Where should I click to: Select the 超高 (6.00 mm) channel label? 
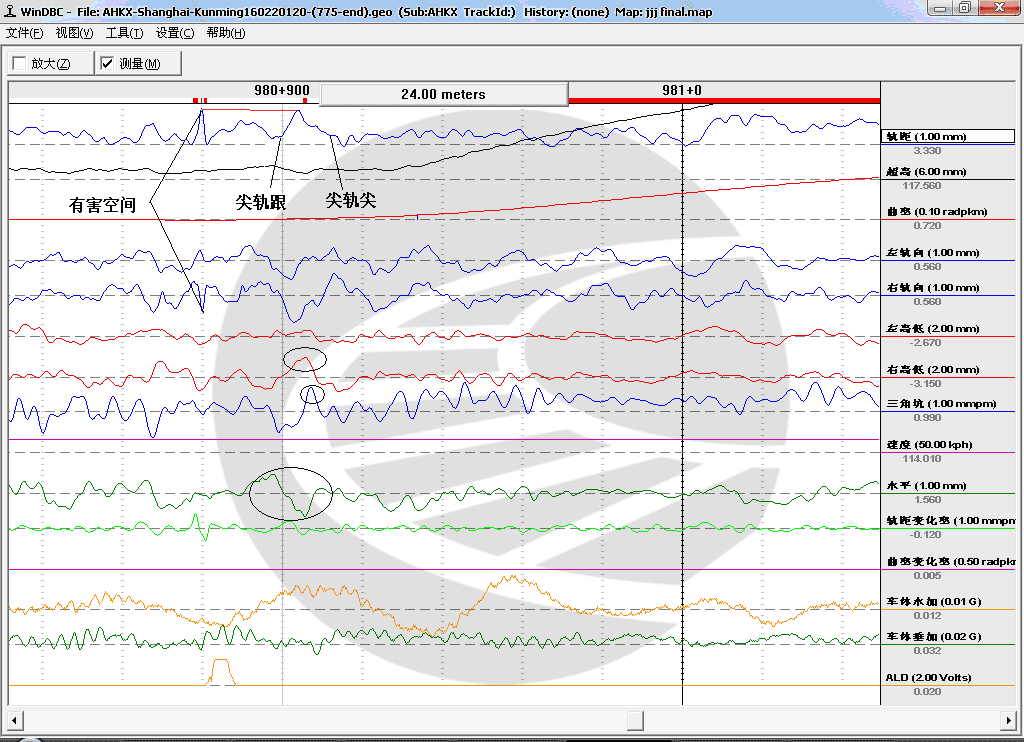point(926,172)
